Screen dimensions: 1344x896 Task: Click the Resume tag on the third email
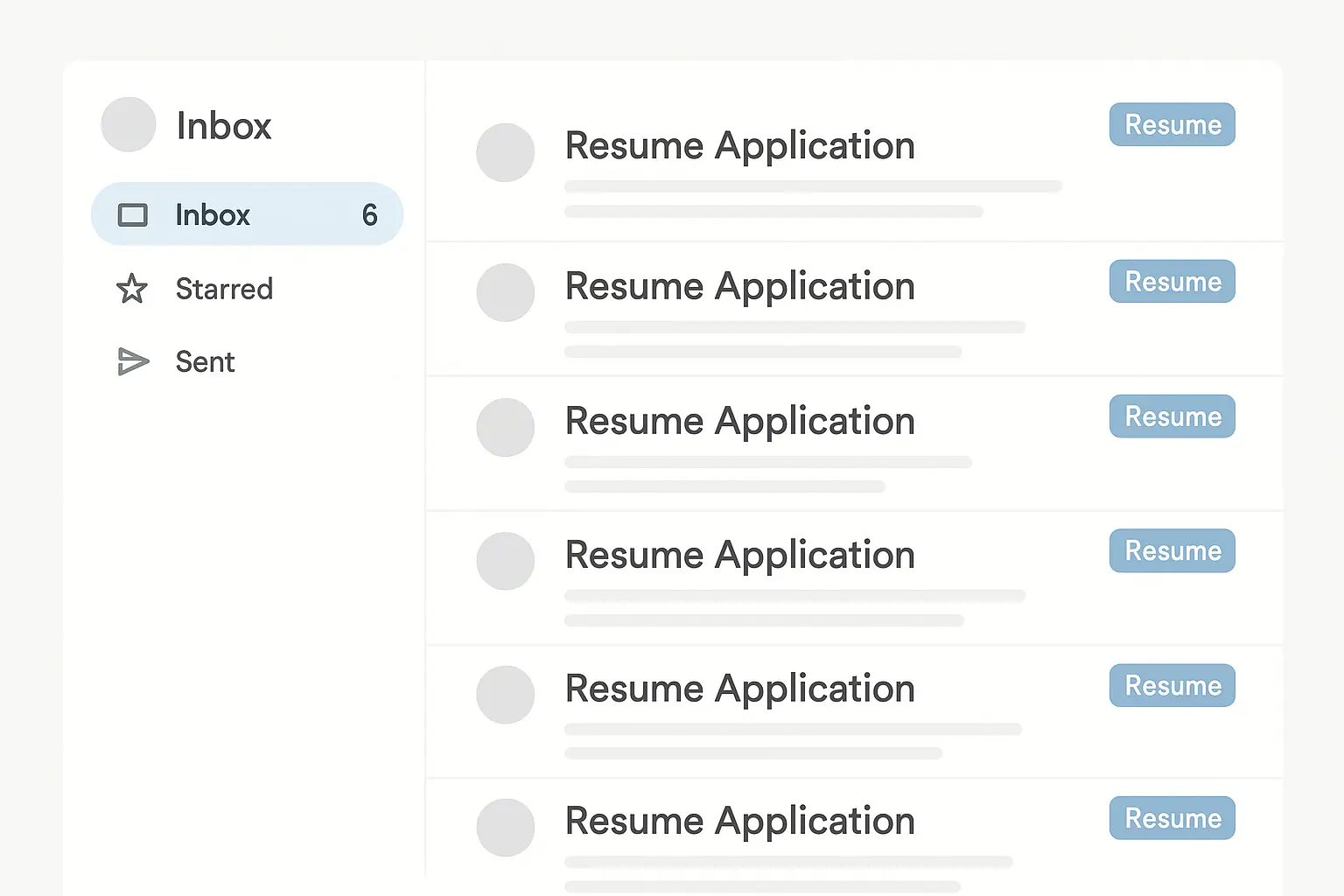click(x=1172, y=416)
